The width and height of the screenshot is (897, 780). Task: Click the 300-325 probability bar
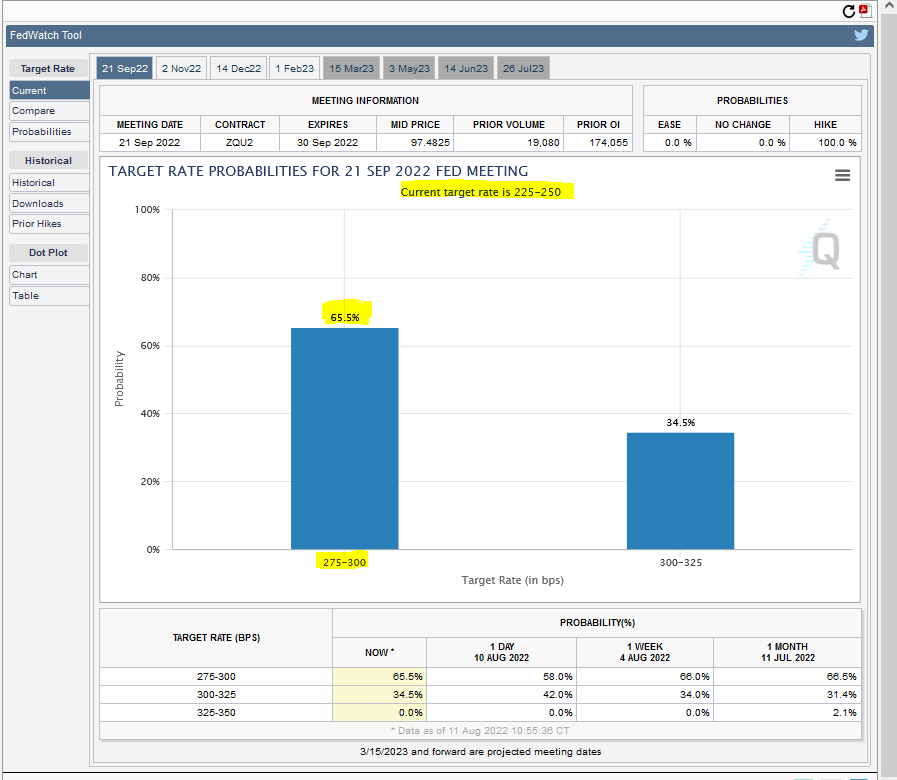680,491
